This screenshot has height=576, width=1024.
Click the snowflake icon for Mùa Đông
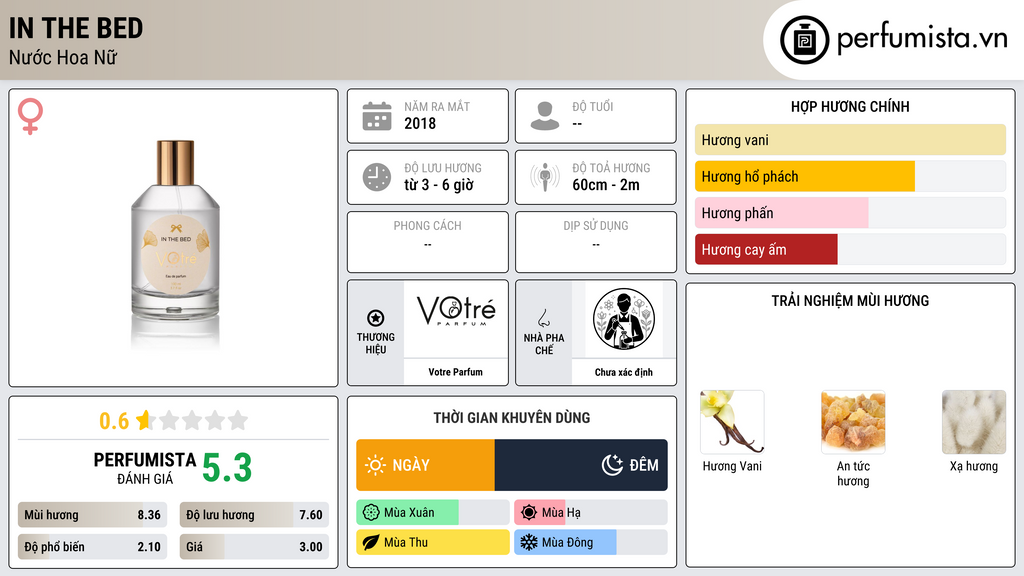[x=529, y=542]
